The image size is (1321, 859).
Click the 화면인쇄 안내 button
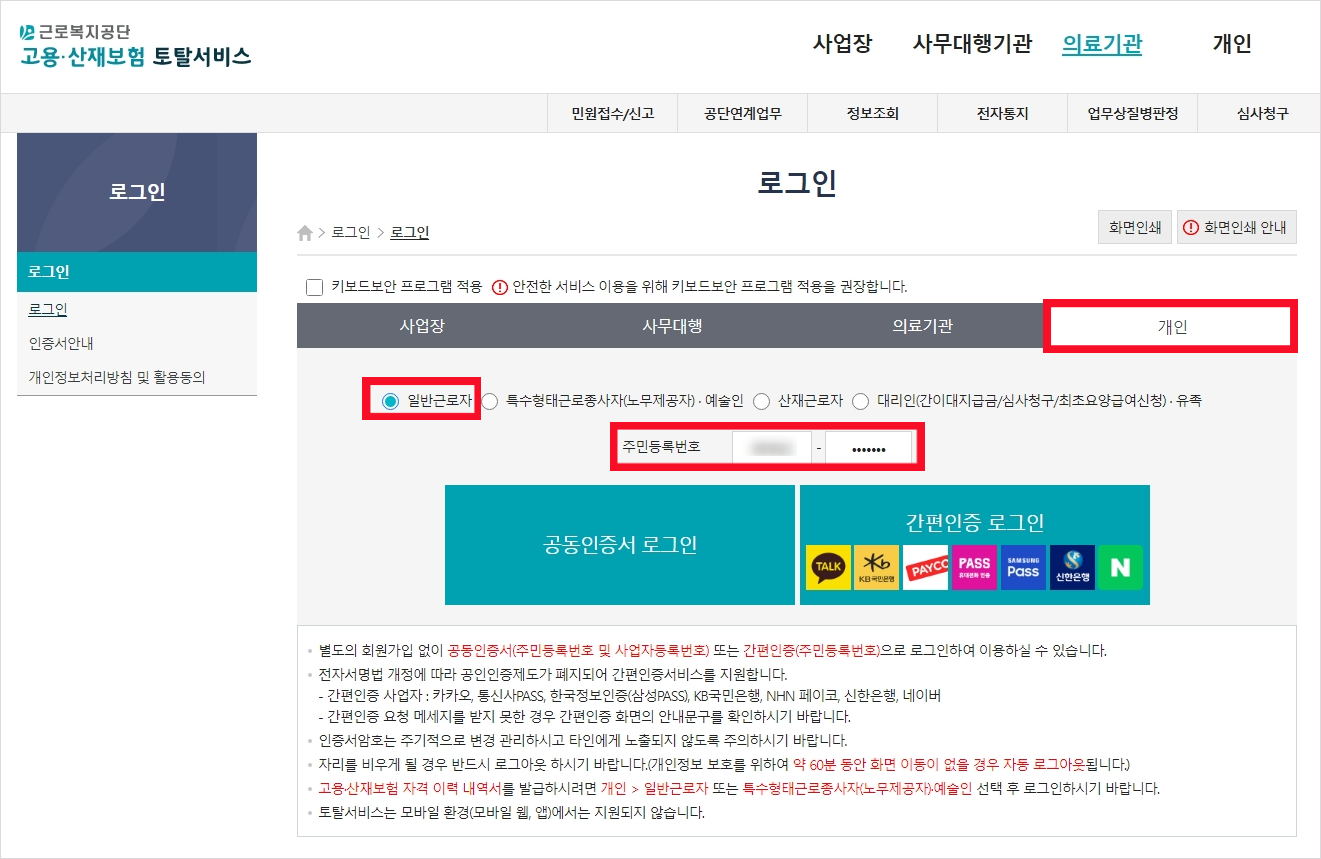point(1237,227)
